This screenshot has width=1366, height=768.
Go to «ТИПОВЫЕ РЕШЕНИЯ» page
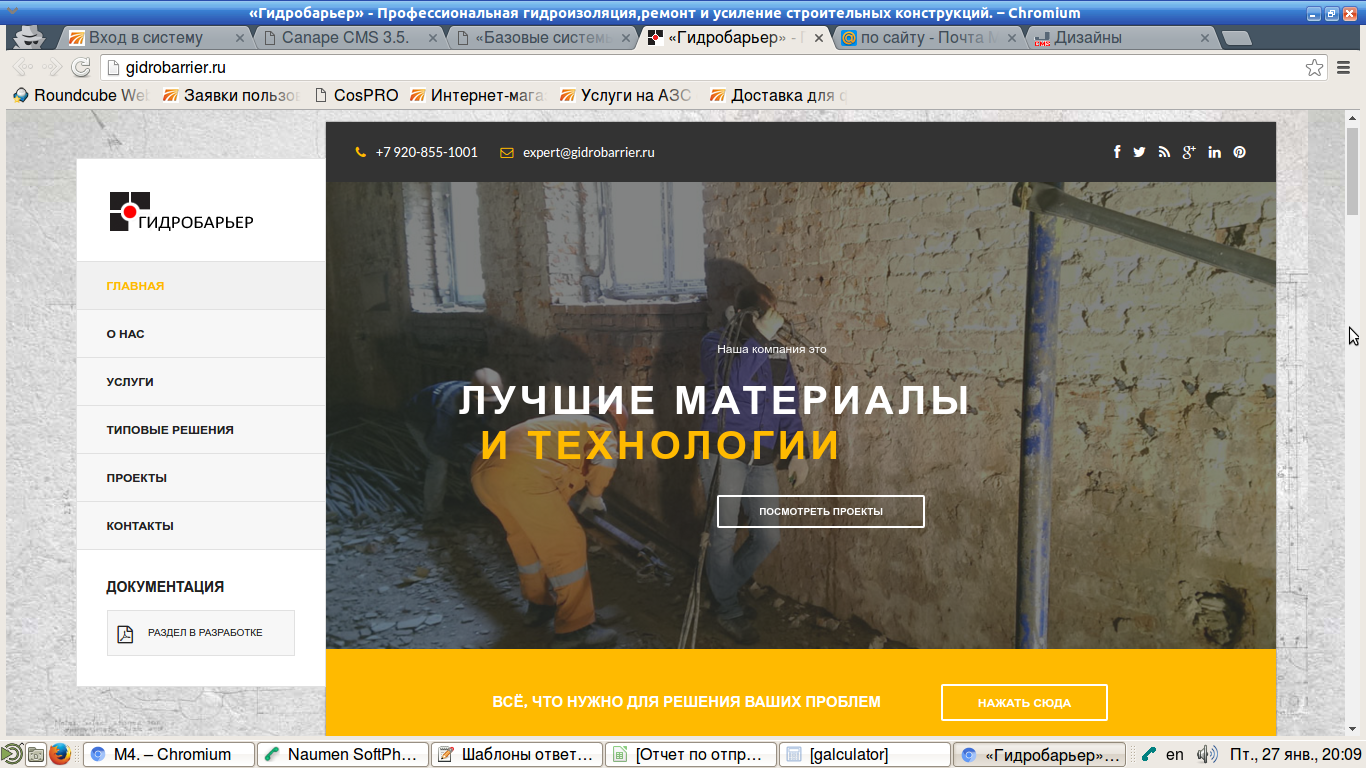[x=170, y=430]
